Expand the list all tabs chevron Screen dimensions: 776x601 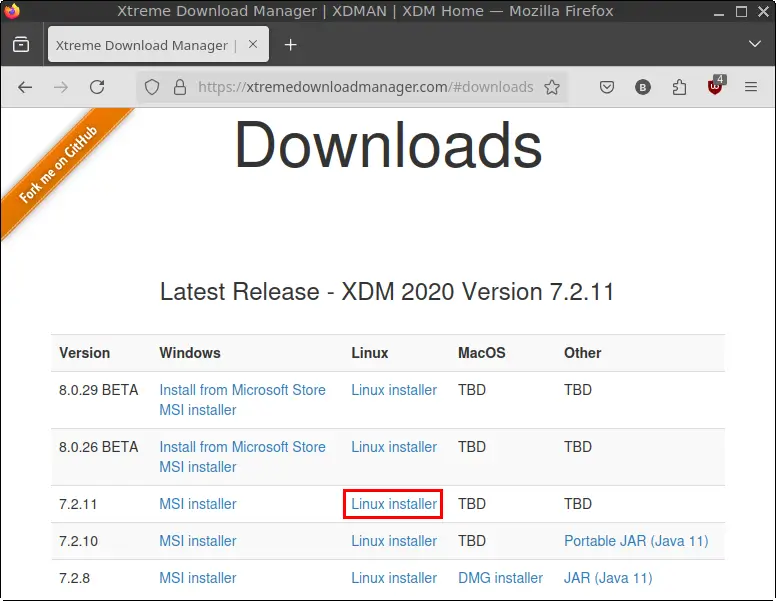tap(754, 44)
